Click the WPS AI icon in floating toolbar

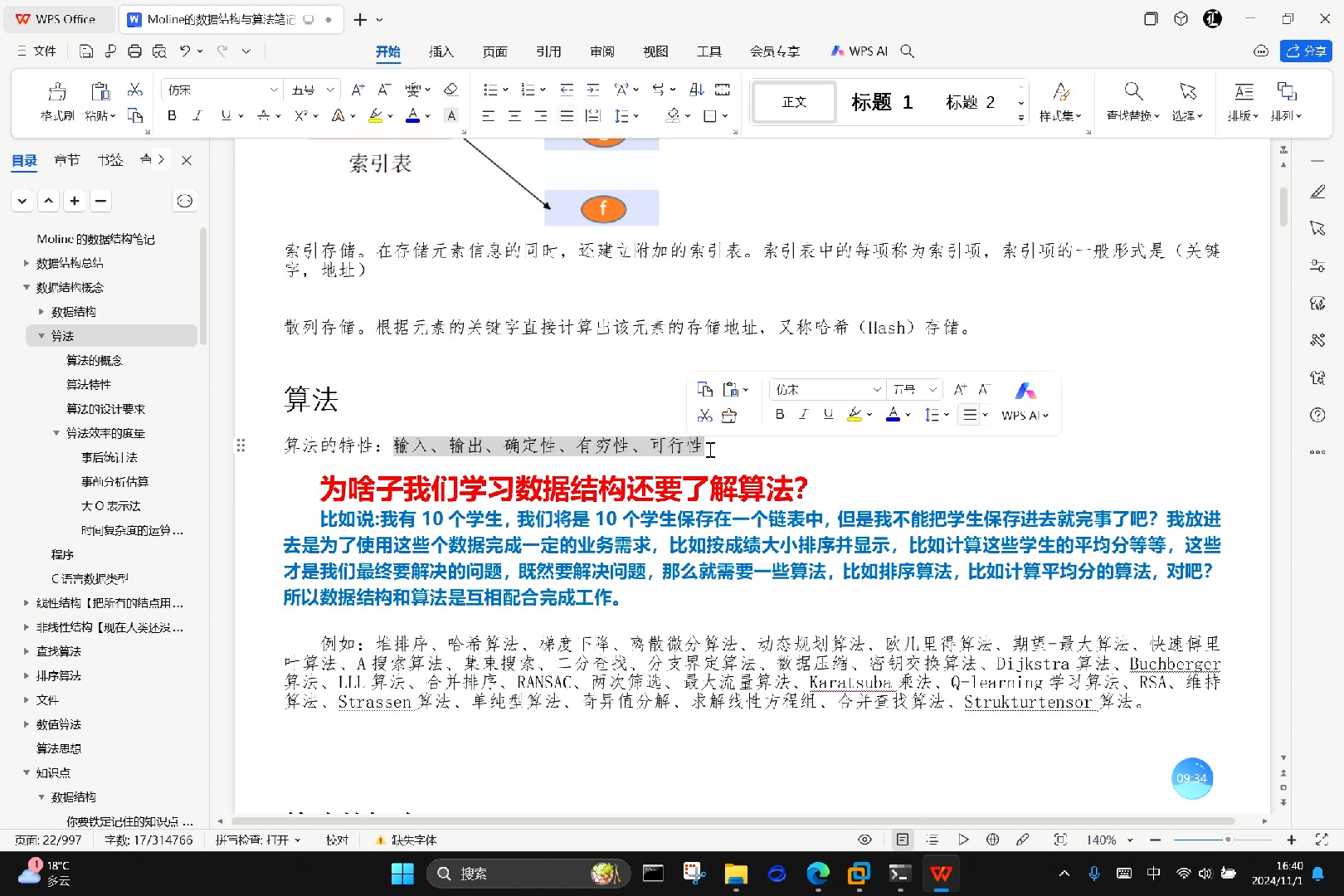coord(1025,391)
